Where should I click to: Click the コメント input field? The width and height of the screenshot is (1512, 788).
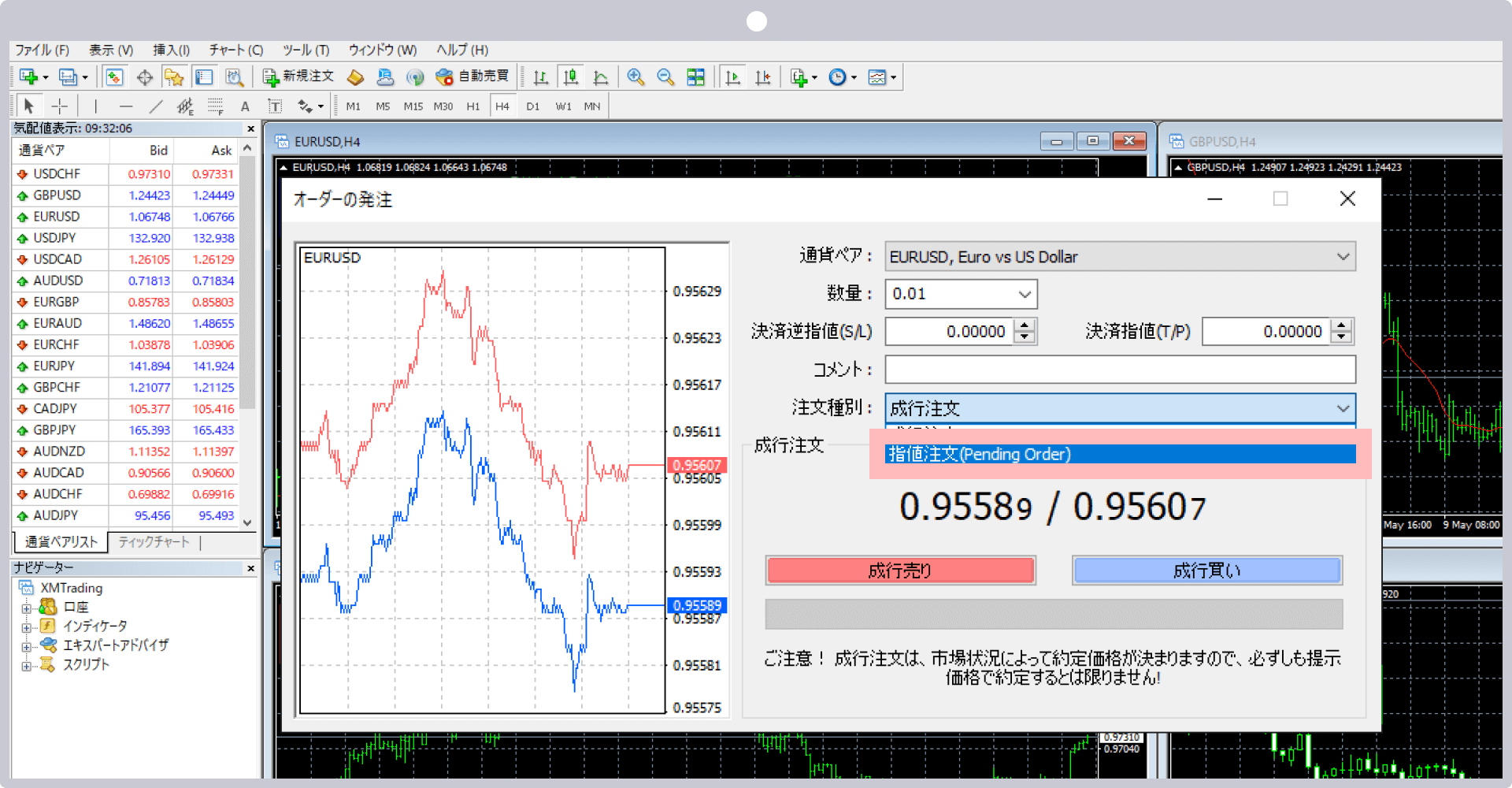[1120, 370]
